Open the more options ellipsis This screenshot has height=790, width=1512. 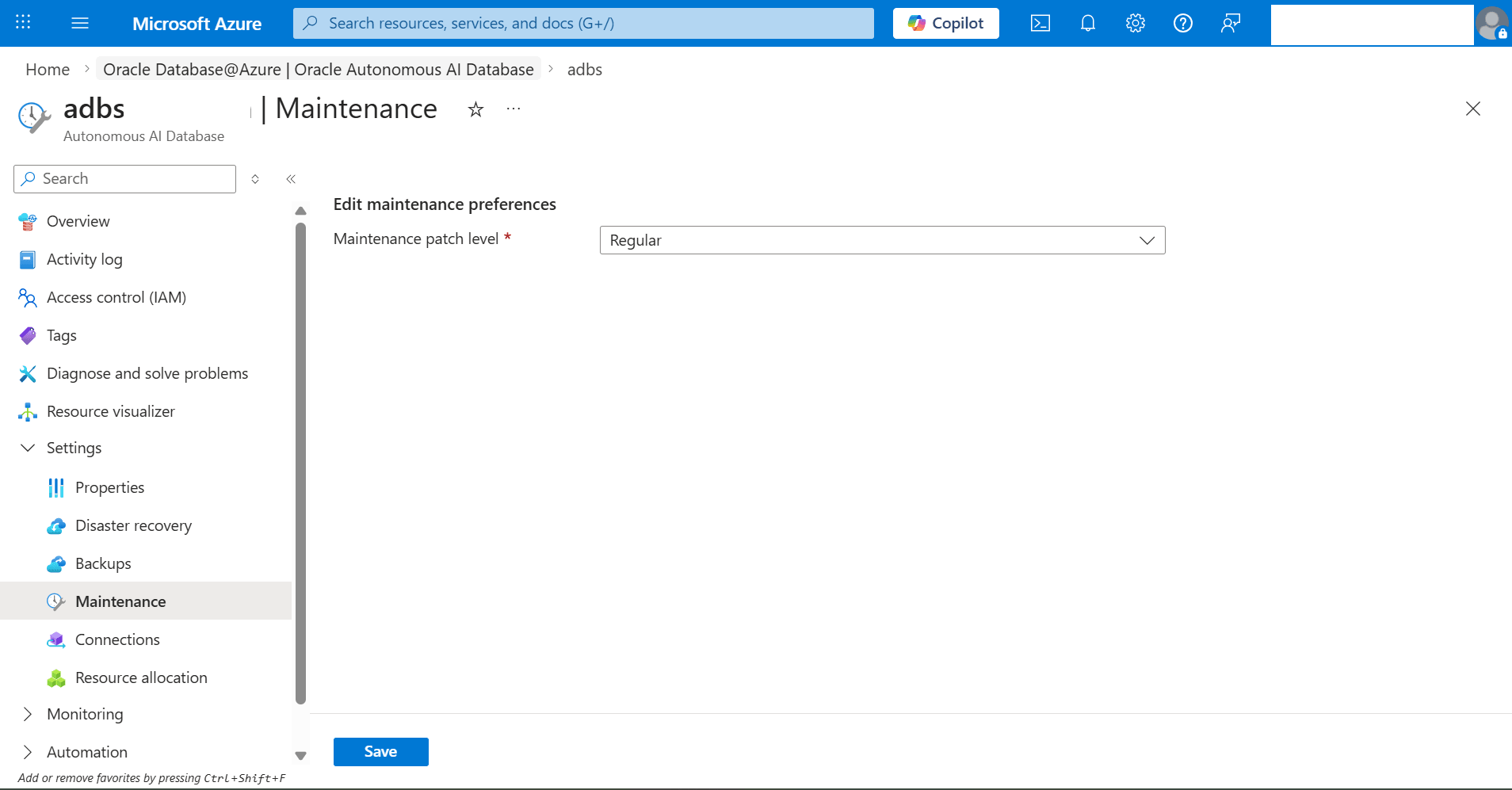pyautogui.click(x=514, y=109)
